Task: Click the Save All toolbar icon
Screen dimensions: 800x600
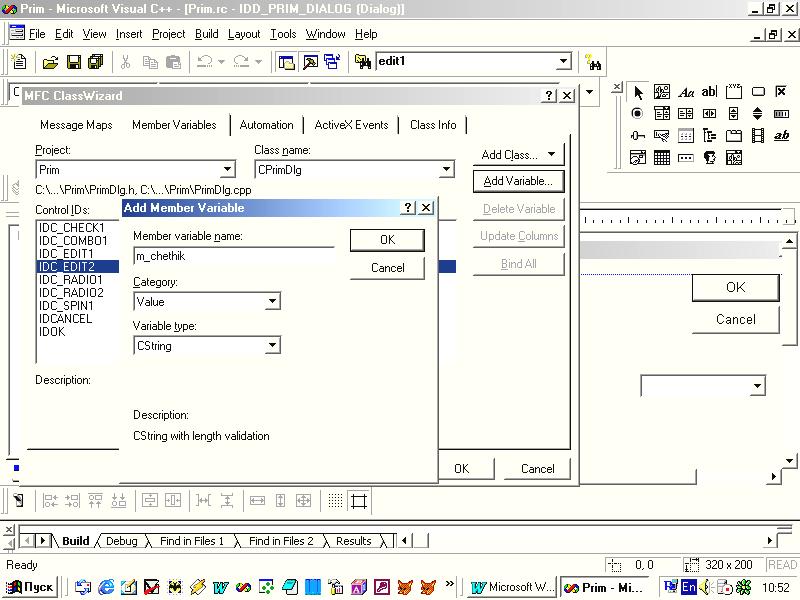Action: coord(96,62)
